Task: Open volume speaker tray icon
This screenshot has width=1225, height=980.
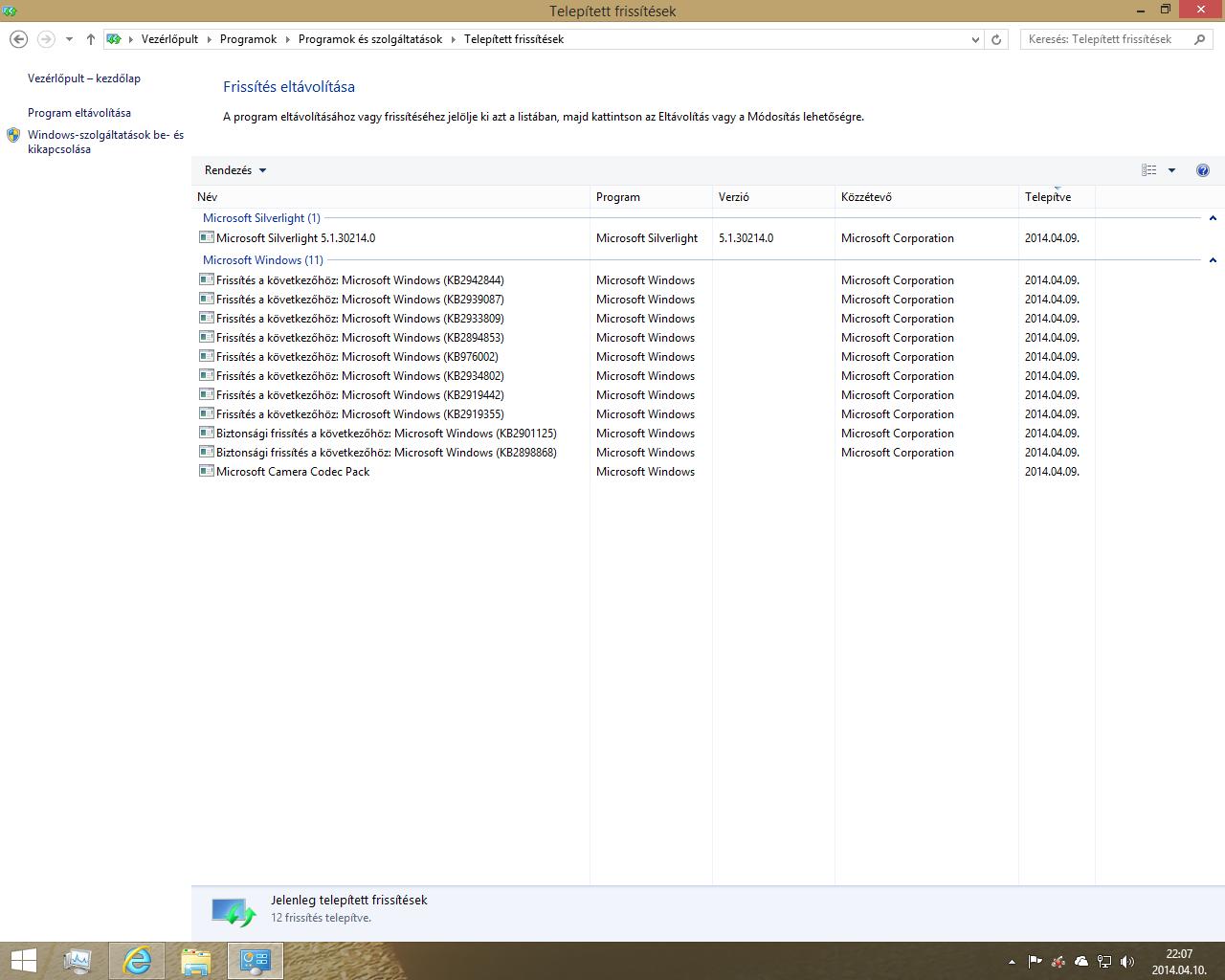Action: (x=1127, y=962)
